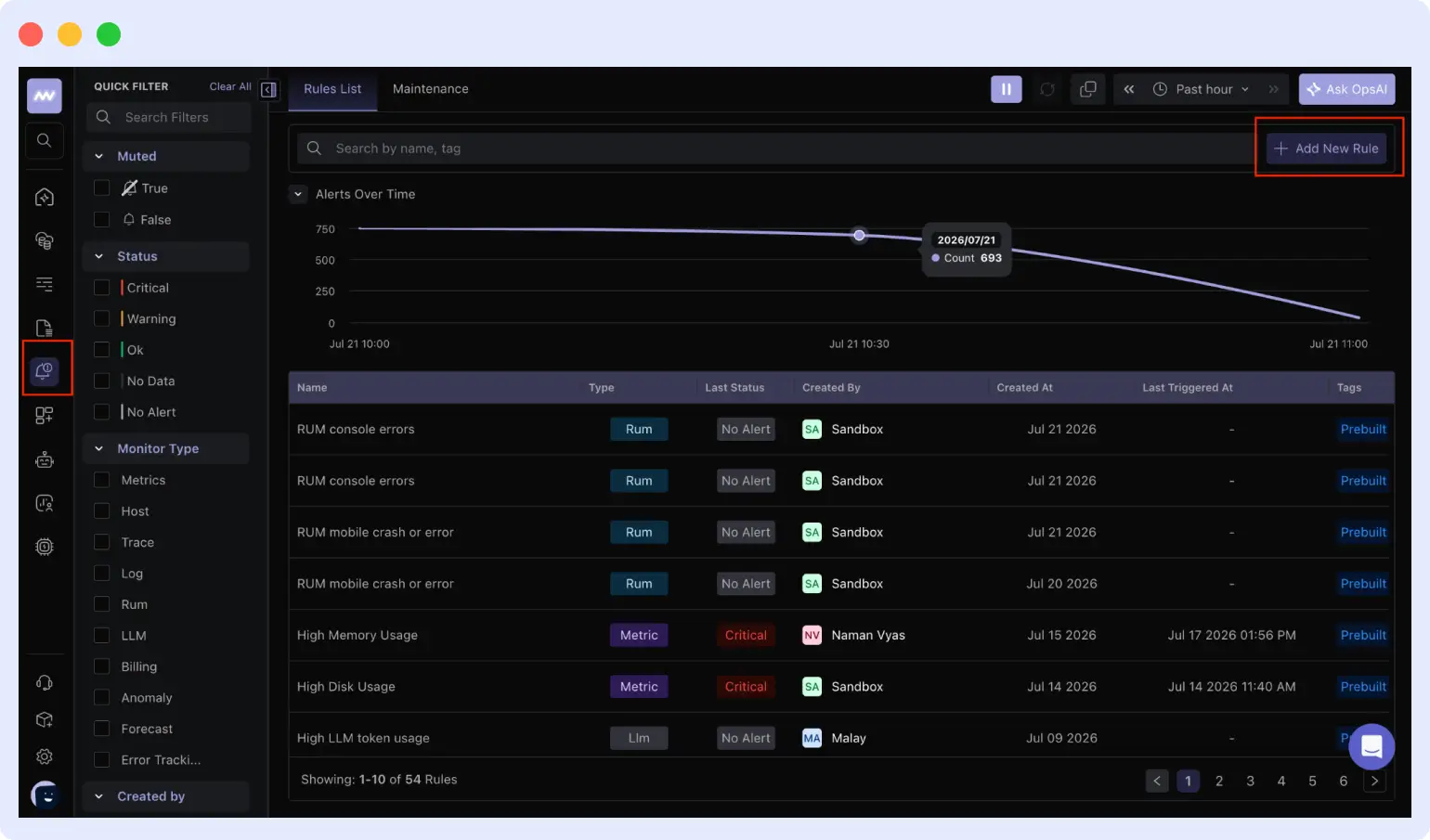Screen dimensions: 1430x840
Task: Open the document file icon in sidebar
Action: tap(44, 328)
